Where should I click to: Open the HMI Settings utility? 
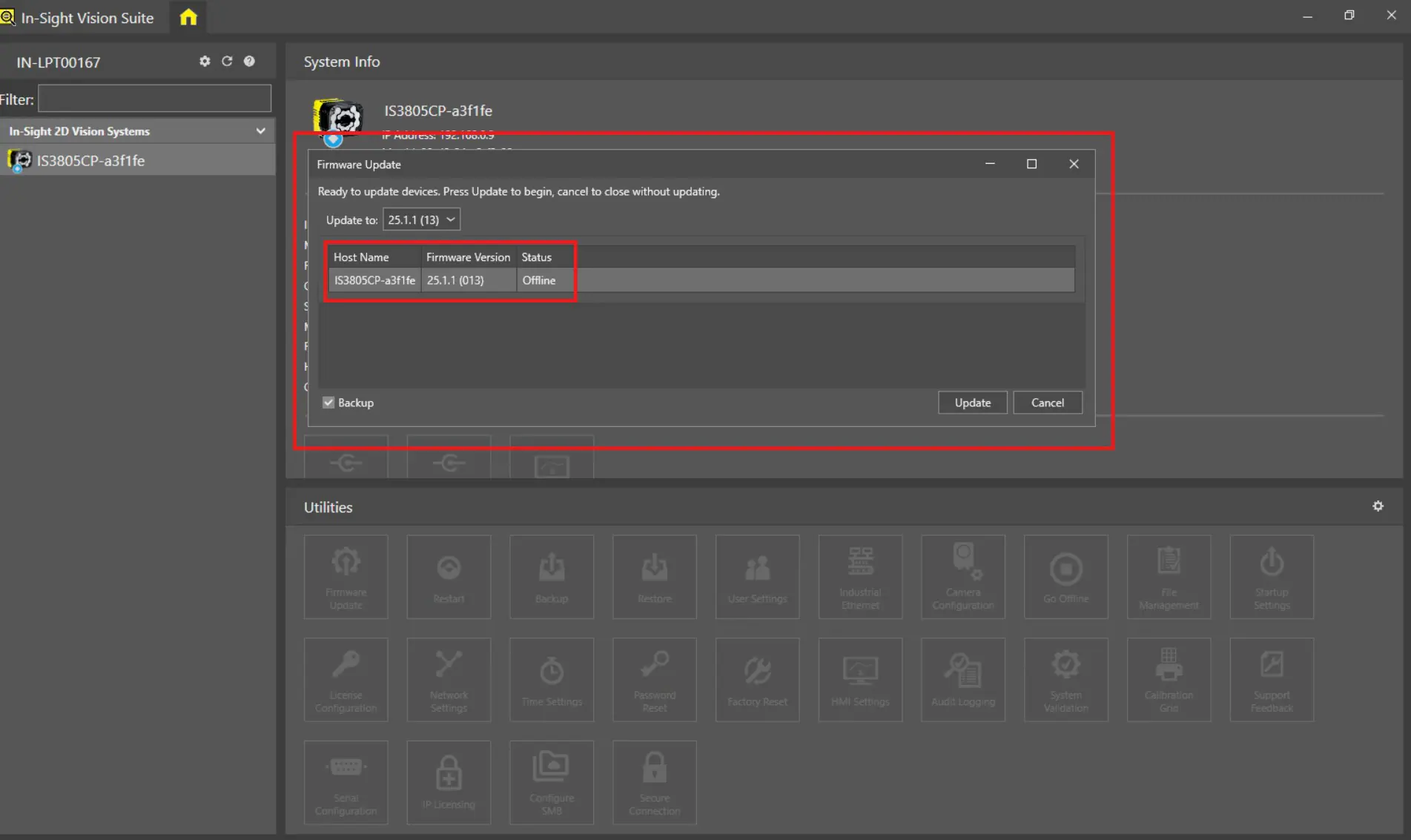(x=860, y=679)
